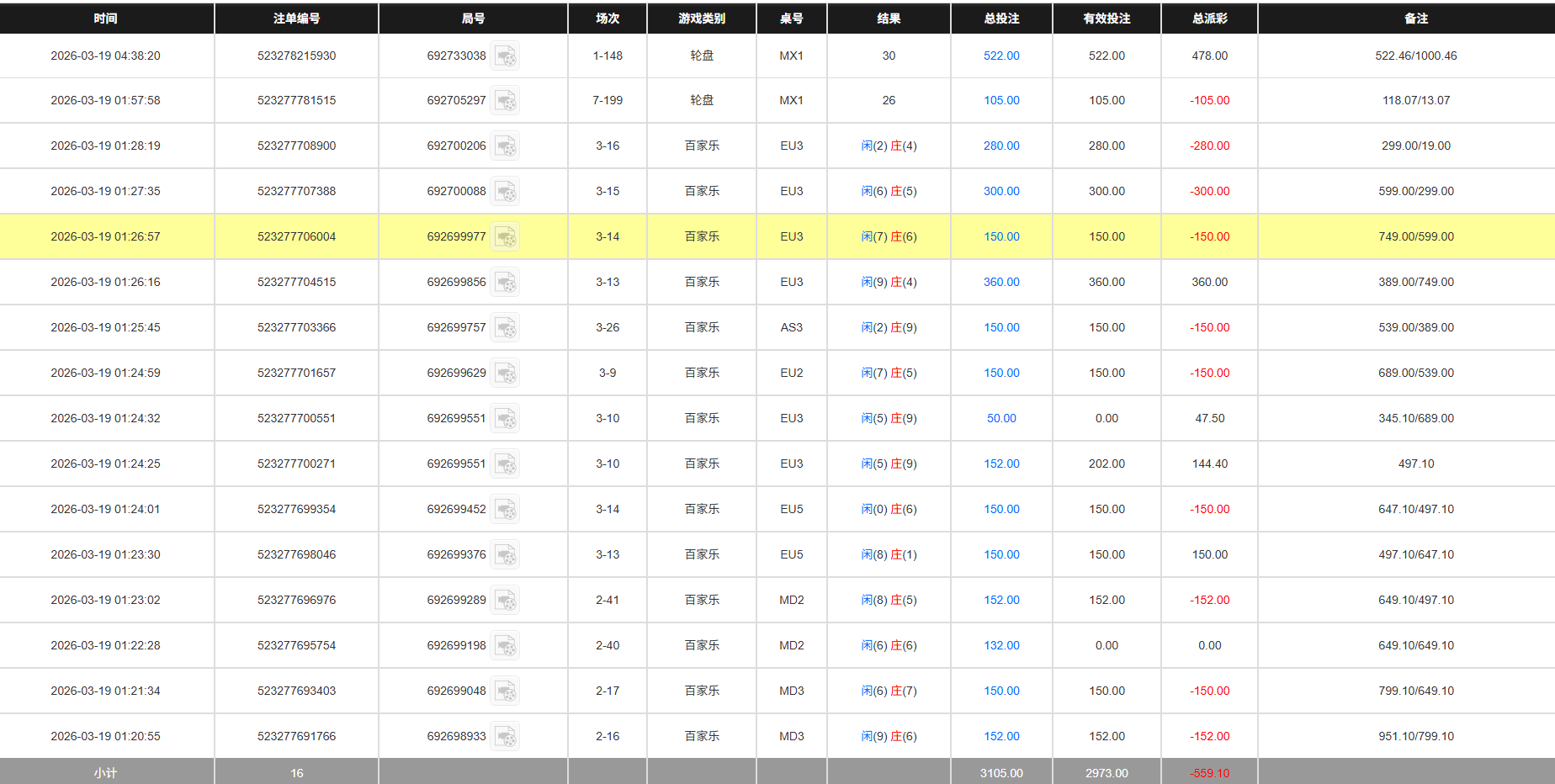Click blue bet amount 522.00 on roulette row

(x=1000, y=56)
